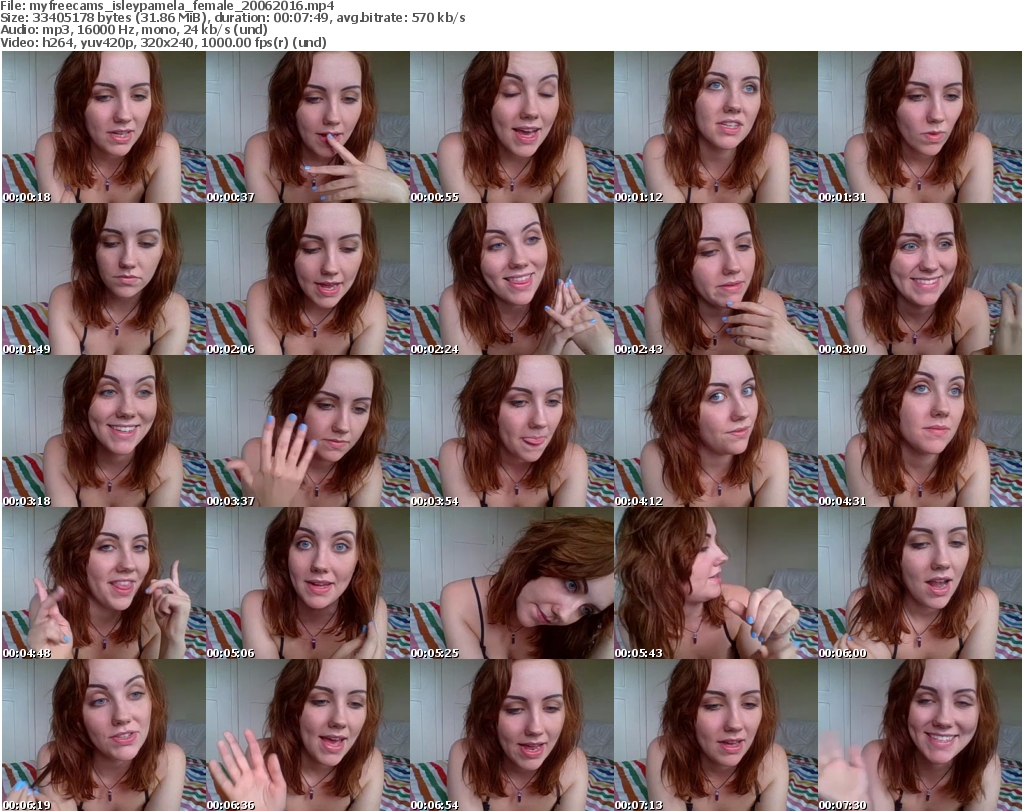Click the thumbnail marked 00:00:55
Viewport: 1024px width, 811px height.
[512, 127]
